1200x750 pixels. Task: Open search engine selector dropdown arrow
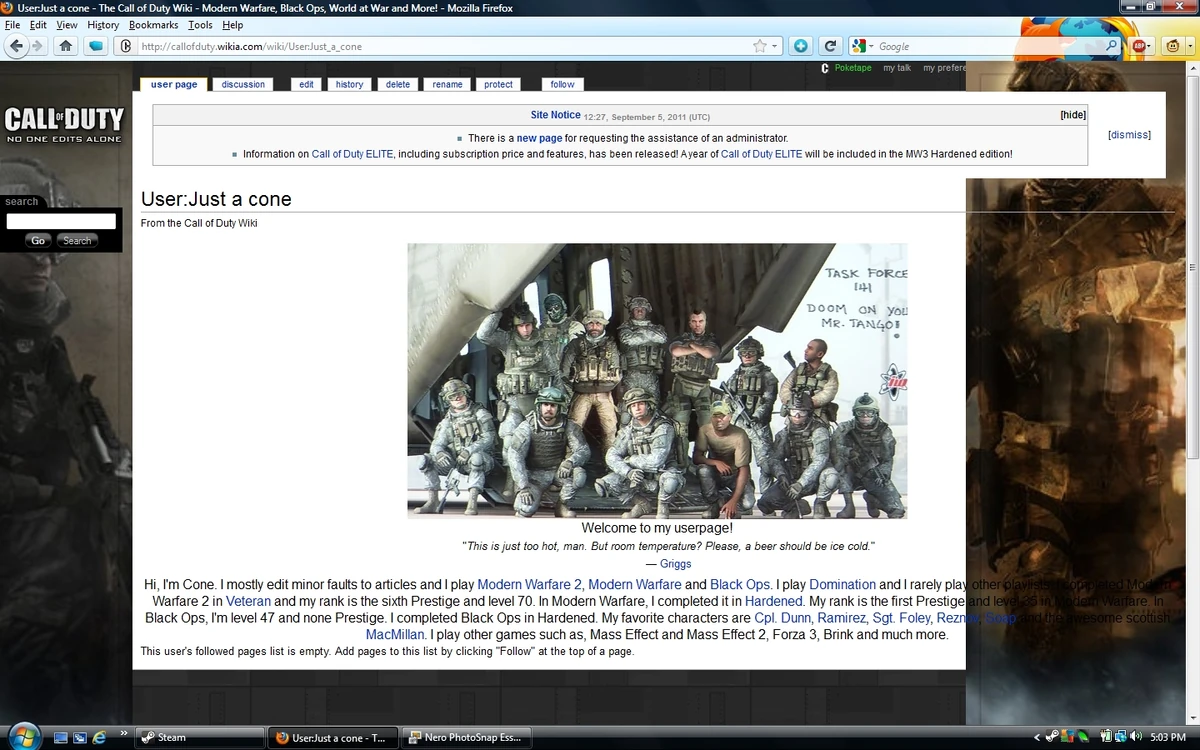click(x=871, y=46)
